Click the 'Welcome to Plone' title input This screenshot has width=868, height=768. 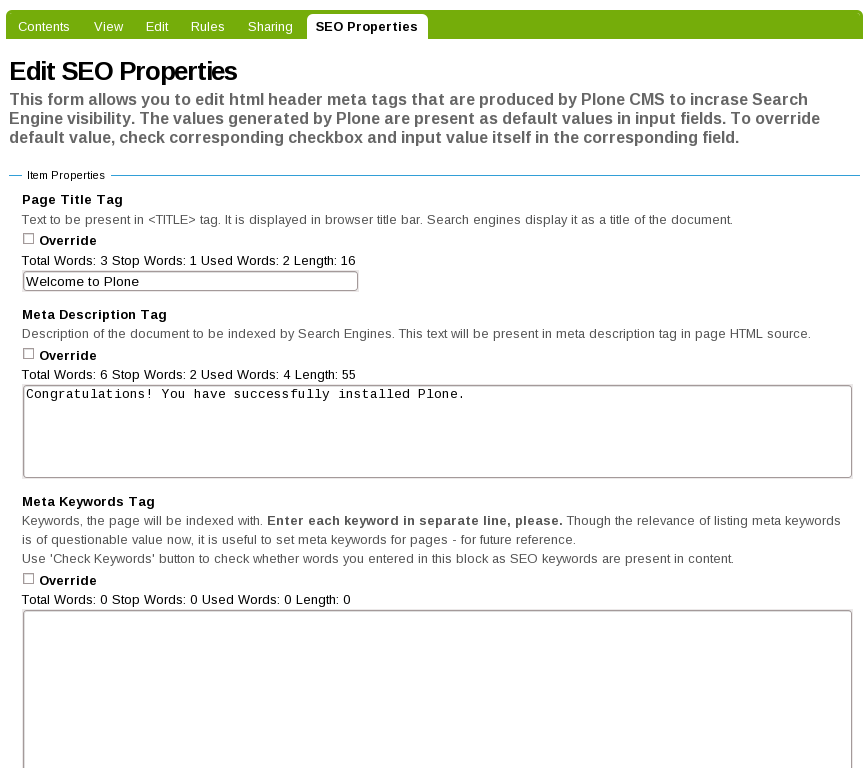click(190, 282)
